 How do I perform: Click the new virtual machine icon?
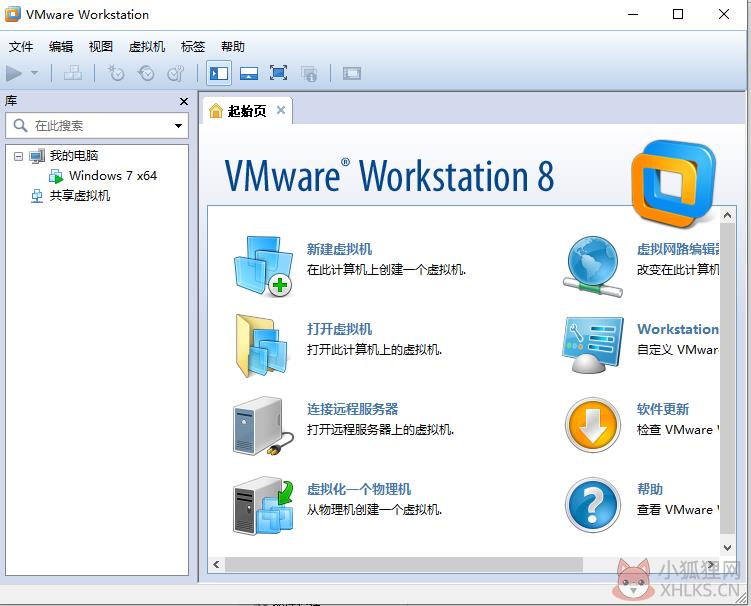pyautogui.click(x=263, y=266)
